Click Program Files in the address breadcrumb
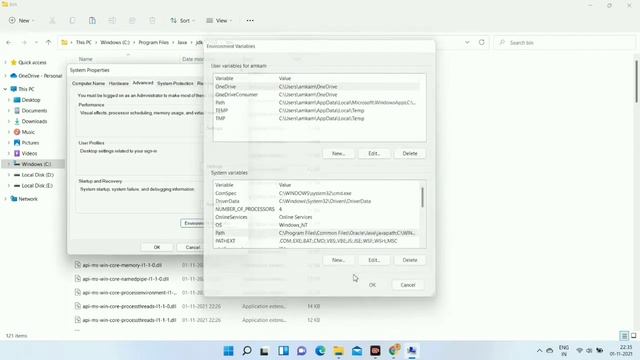The image size is (640, 360). pyautogui.click(x=153, y=42)
